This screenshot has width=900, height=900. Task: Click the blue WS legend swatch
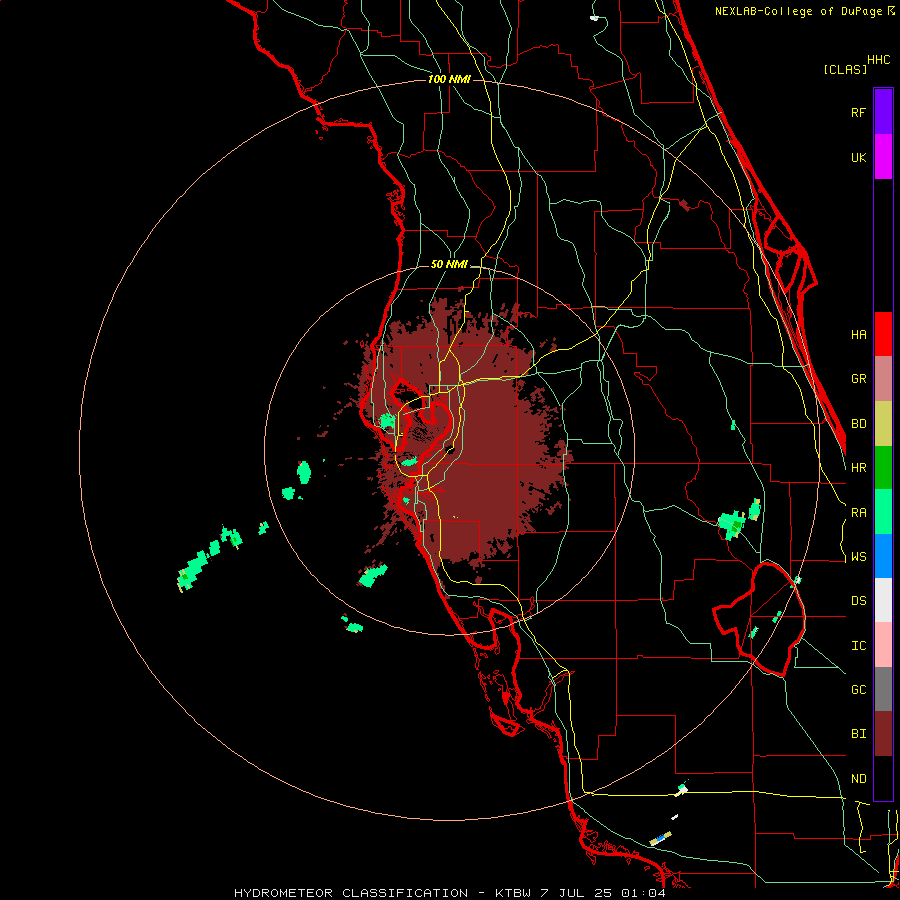[883, 556]
